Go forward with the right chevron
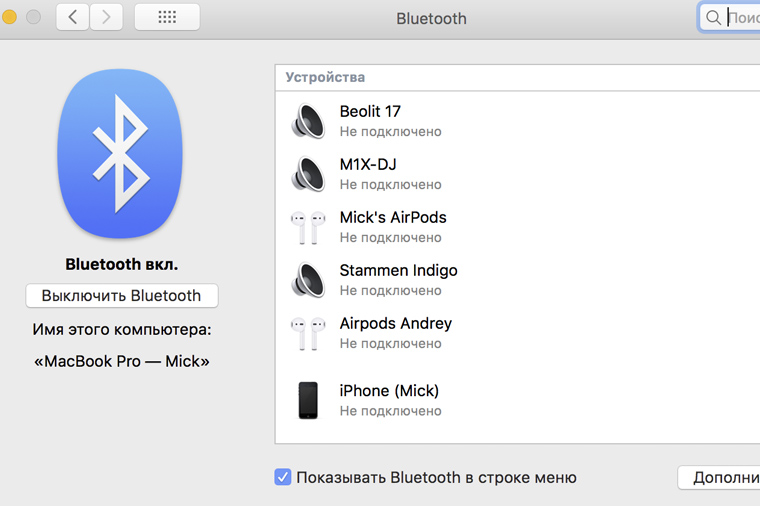Viewport: 760px width, 506px height. (106, 17)
